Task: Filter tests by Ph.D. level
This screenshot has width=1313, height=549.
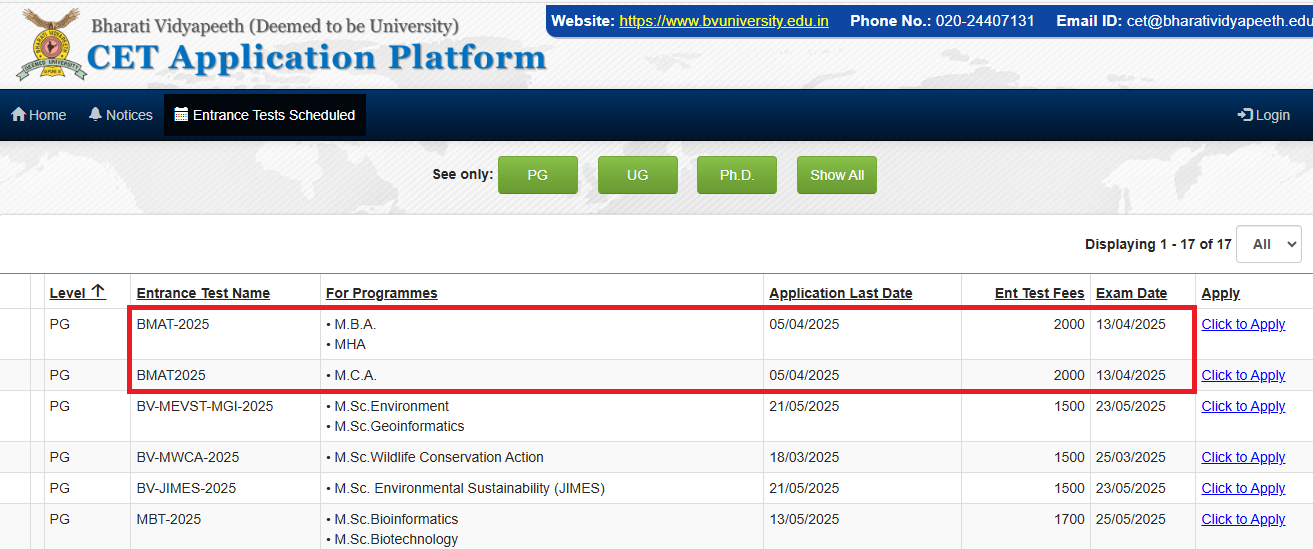Action: click(x=737, y=175)
